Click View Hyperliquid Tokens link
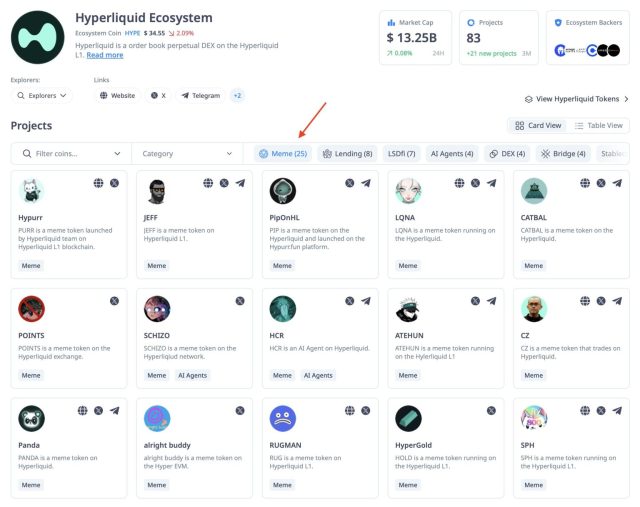Image resolution: width=640 pixels, height=507 pixels. pos(576,99)
